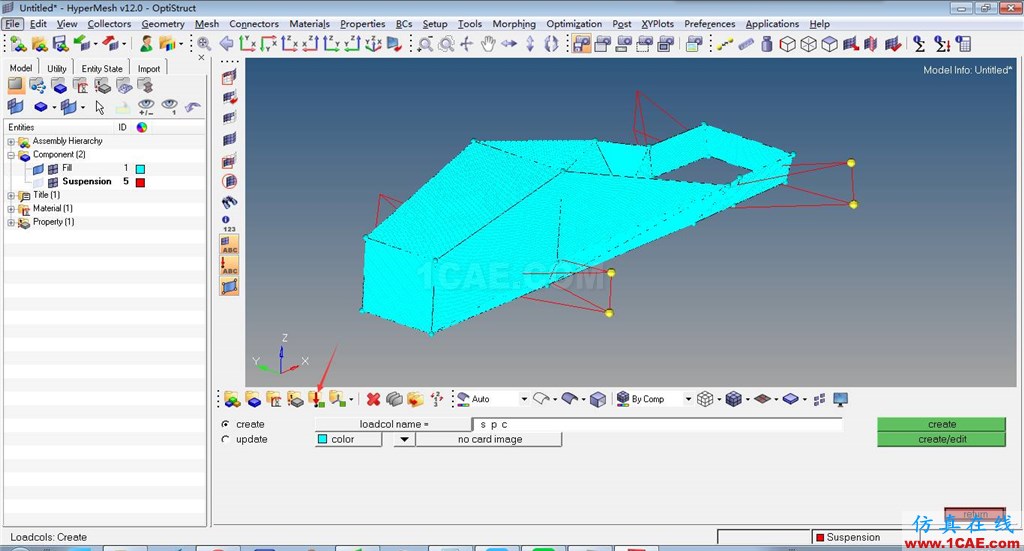Click the Show/Hide eye with plus-minus icon

tap(146, 106)
